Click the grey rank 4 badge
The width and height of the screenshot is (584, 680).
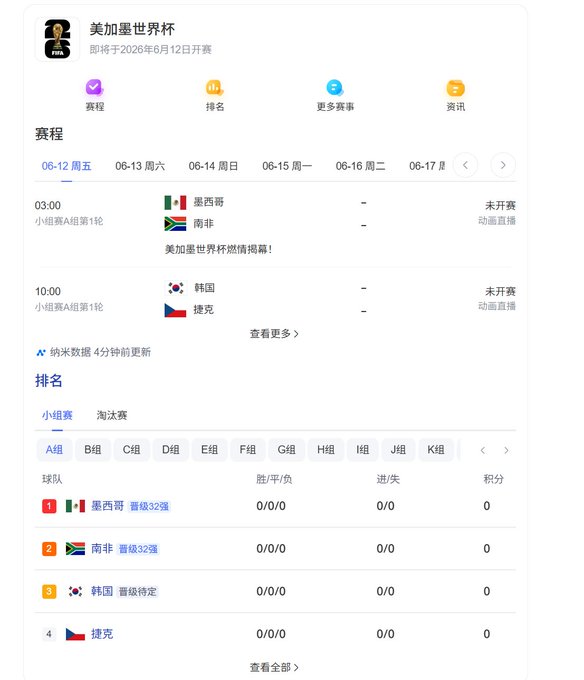49,634
